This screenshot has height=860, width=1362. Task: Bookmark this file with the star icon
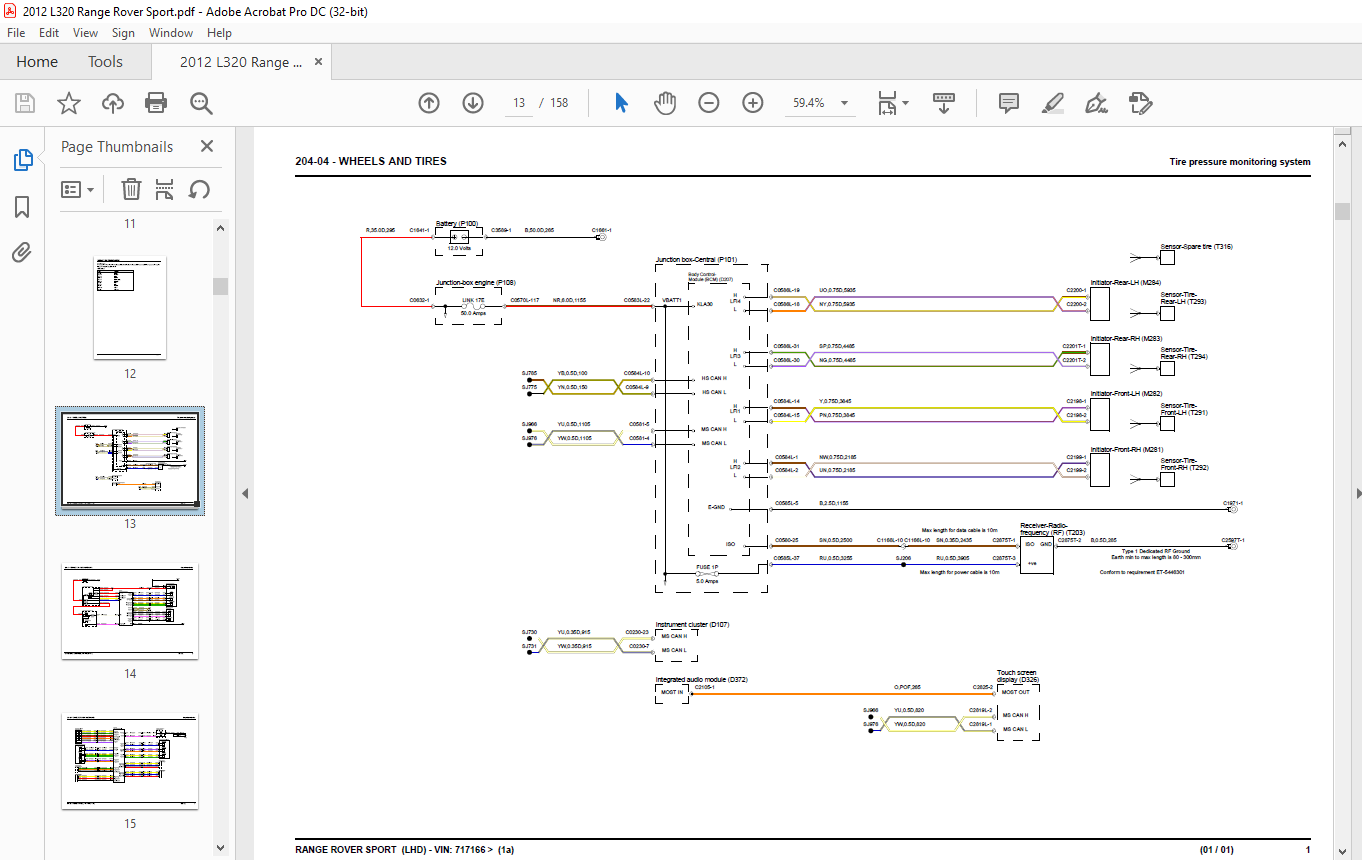[x=68, y=103]
